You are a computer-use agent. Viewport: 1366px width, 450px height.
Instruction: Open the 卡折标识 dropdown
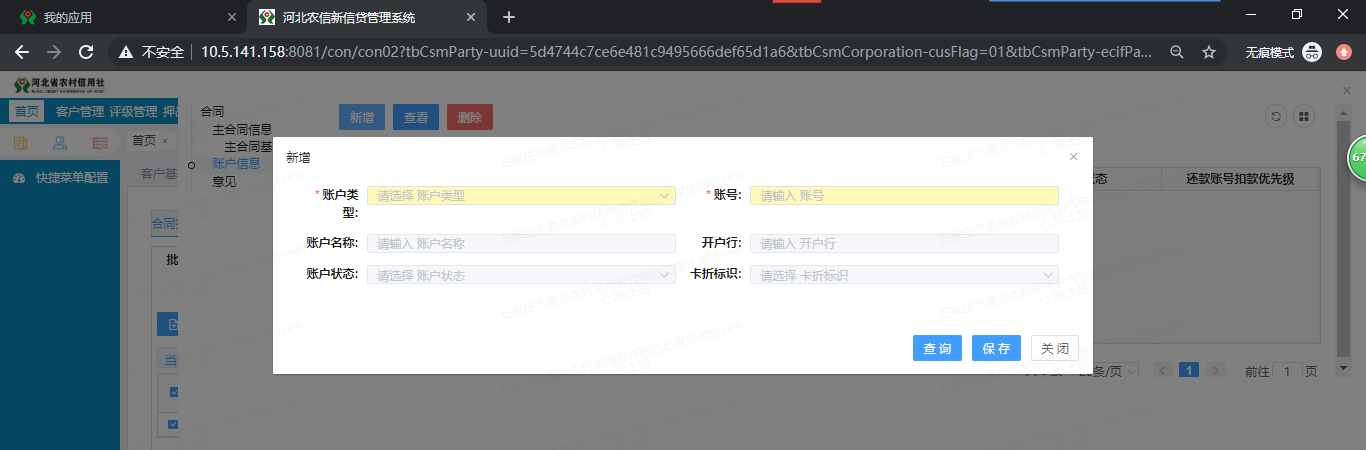904,275
